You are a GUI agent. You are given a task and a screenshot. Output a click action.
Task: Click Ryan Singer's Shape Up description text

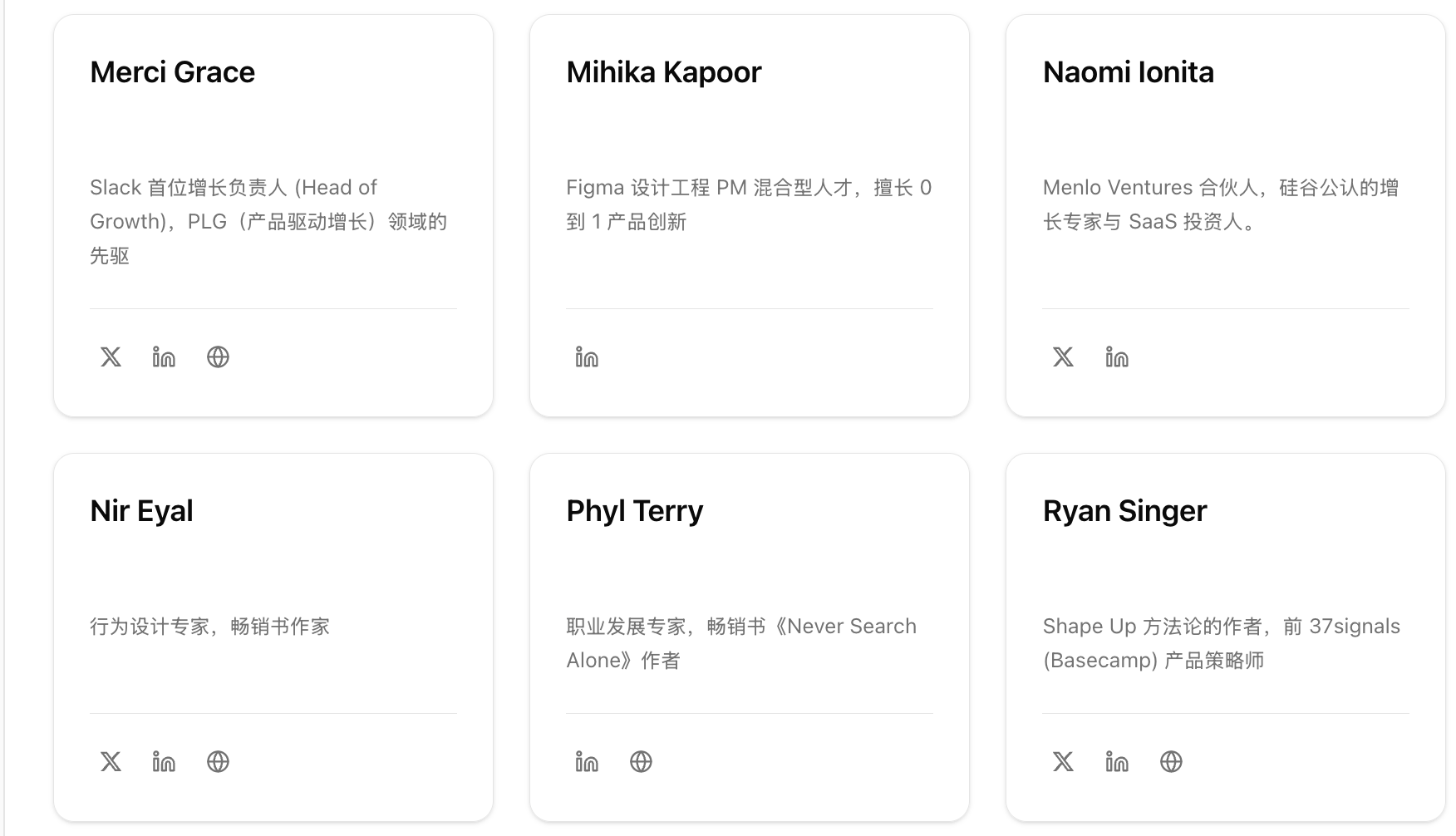tap(1221, 642)
